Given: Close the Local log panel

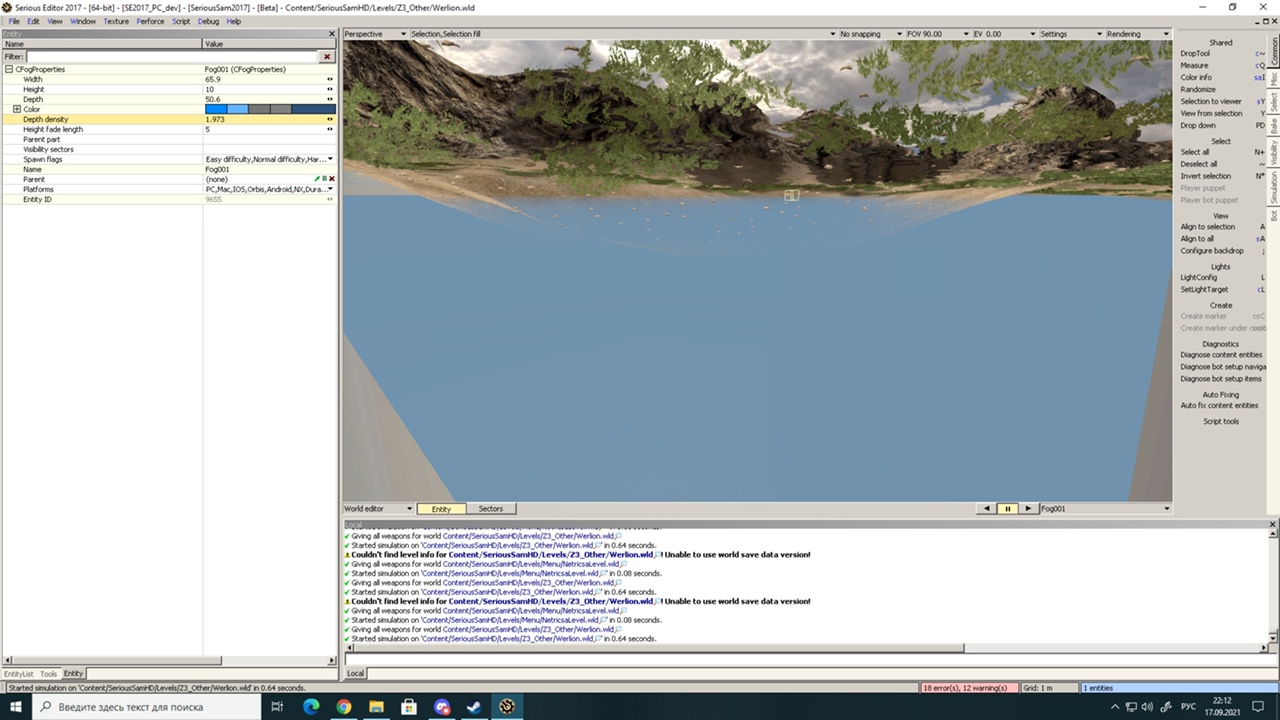Looking at the screenshot, I should 1273,524.
